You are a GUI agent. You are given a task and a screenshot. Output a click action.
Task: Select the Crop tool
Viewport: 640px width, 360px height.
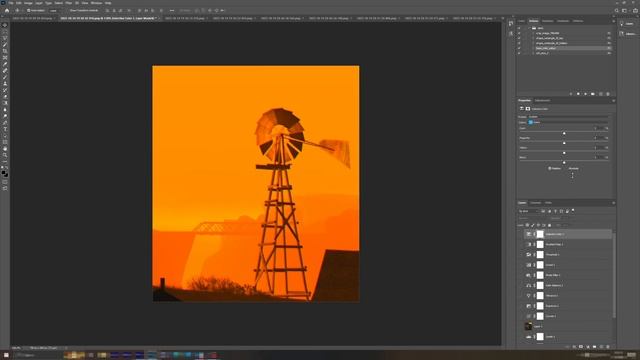pyautogui.click(x=5, y=51)
